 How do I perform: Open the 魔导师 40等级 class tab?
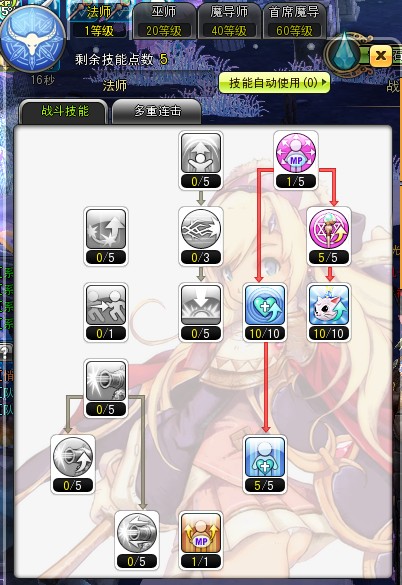point(229,21)
